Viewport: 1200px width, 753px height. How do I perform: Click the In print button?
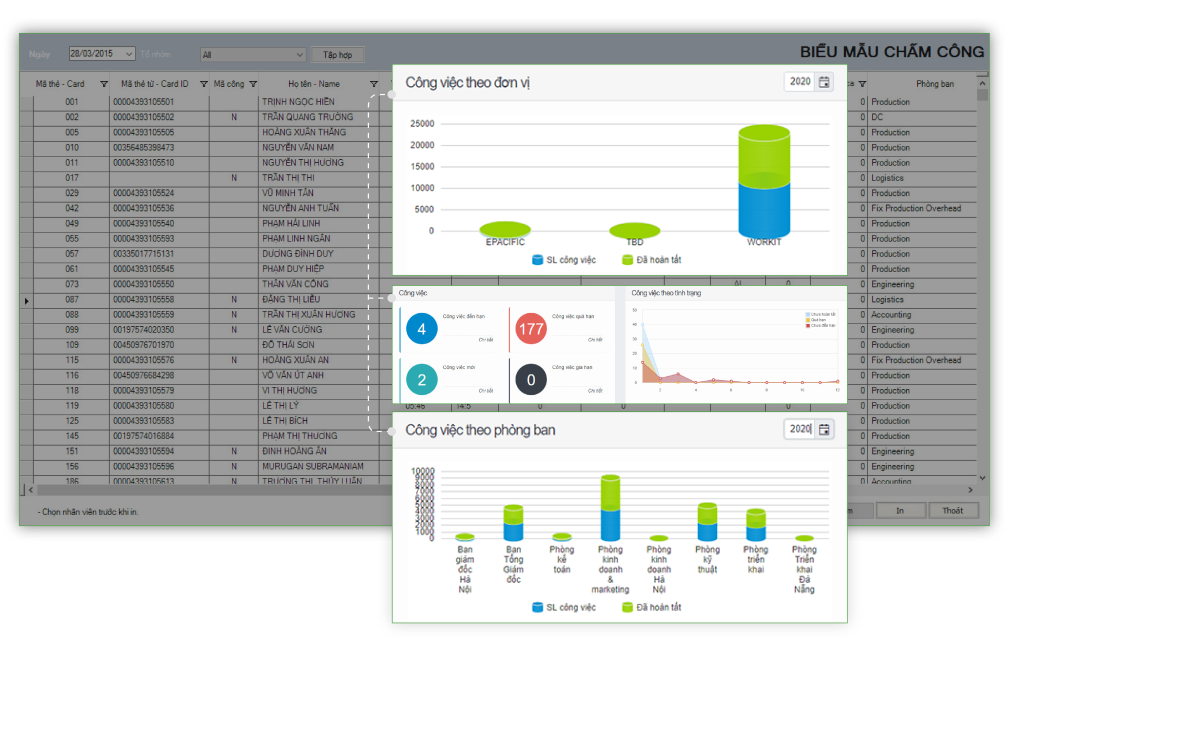[x=900, y=510]
